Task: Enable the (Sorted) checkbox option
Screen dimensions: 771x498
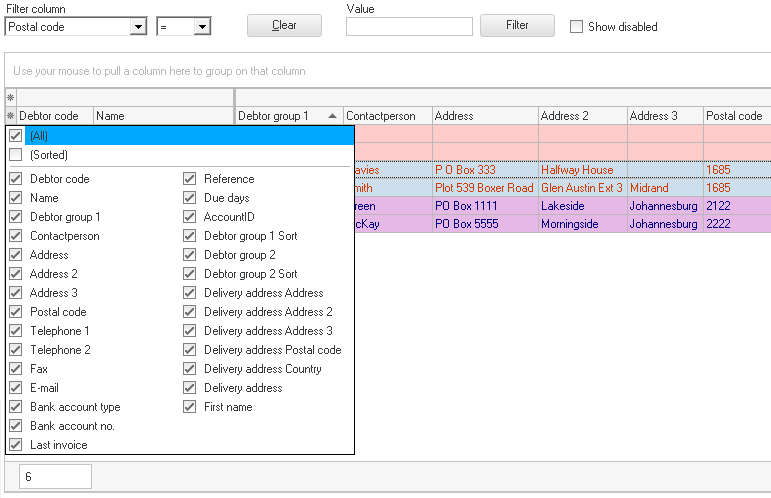Action: point(15,155)
